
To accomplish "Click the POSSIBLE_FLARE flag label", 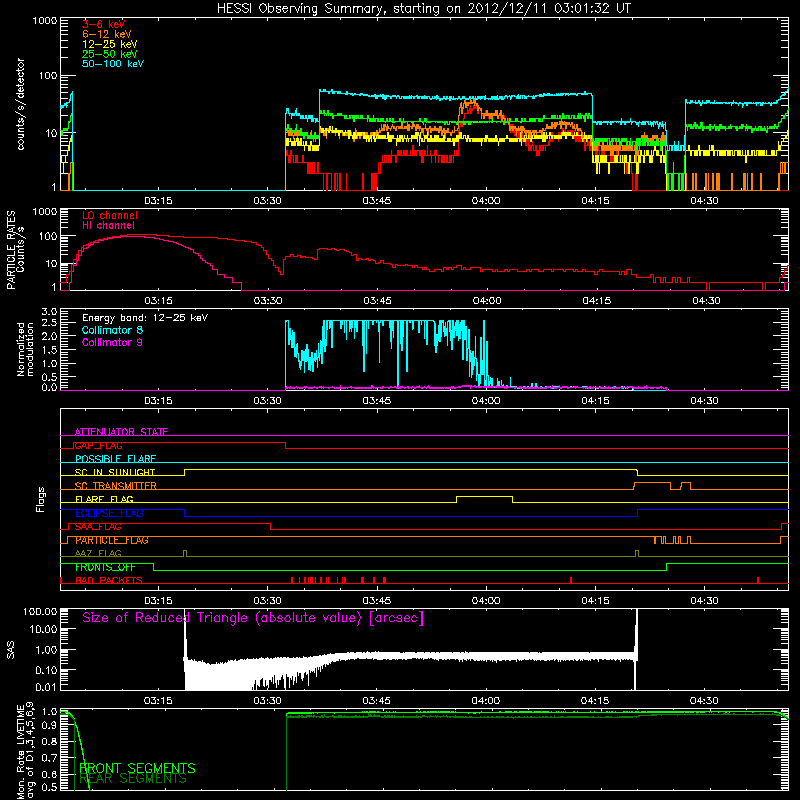I will tap(115, 459).
